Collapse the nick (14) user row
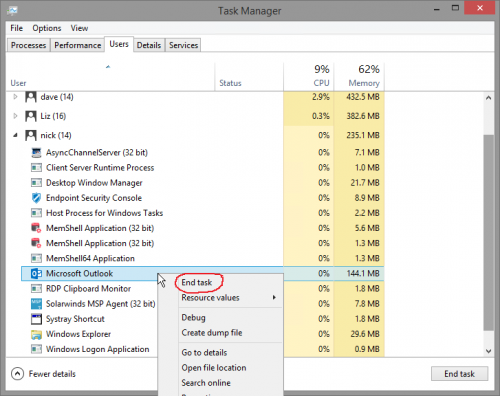This screenshot has width=500, height=396. click(15, 135)
